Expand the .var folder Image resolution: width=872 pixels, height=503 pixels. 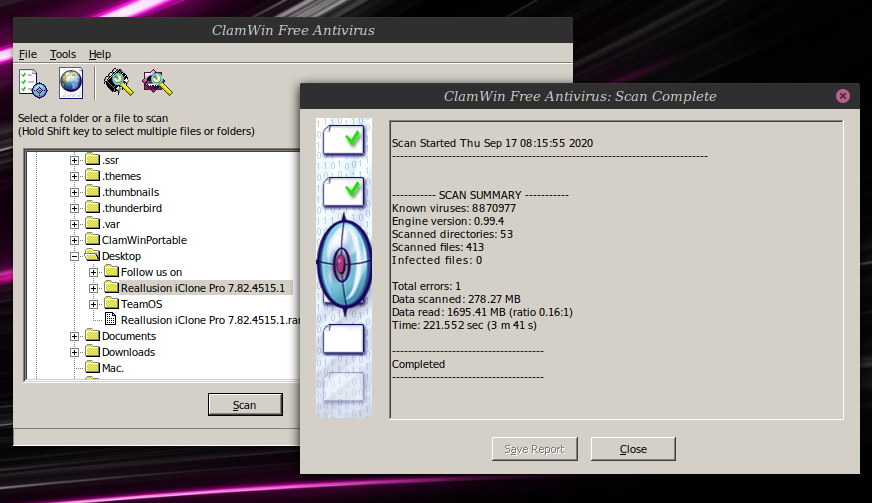coord(75,224)
